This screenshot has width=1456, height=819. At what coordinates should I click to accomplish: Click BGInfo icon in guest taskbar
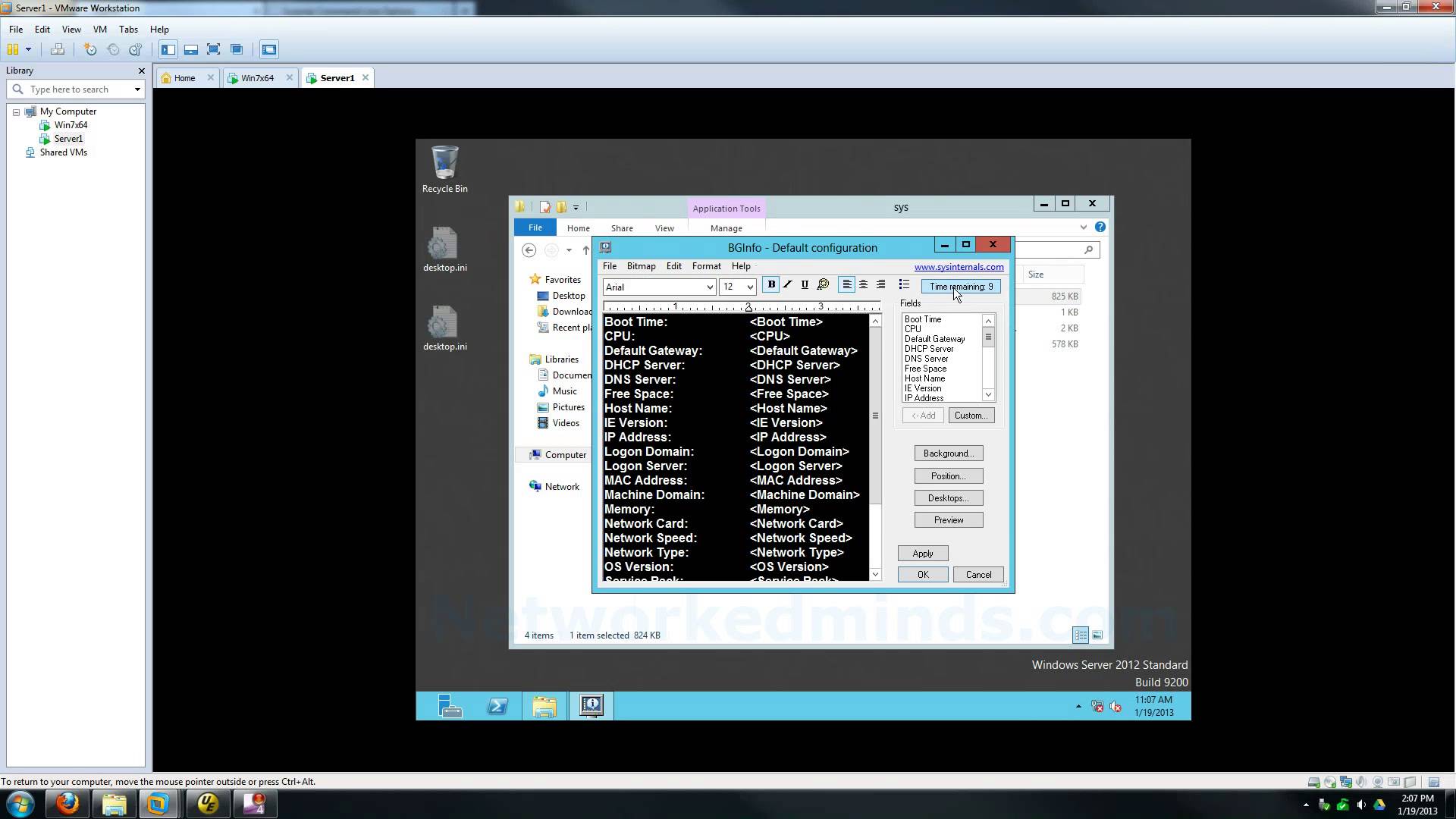coord(591,706)
